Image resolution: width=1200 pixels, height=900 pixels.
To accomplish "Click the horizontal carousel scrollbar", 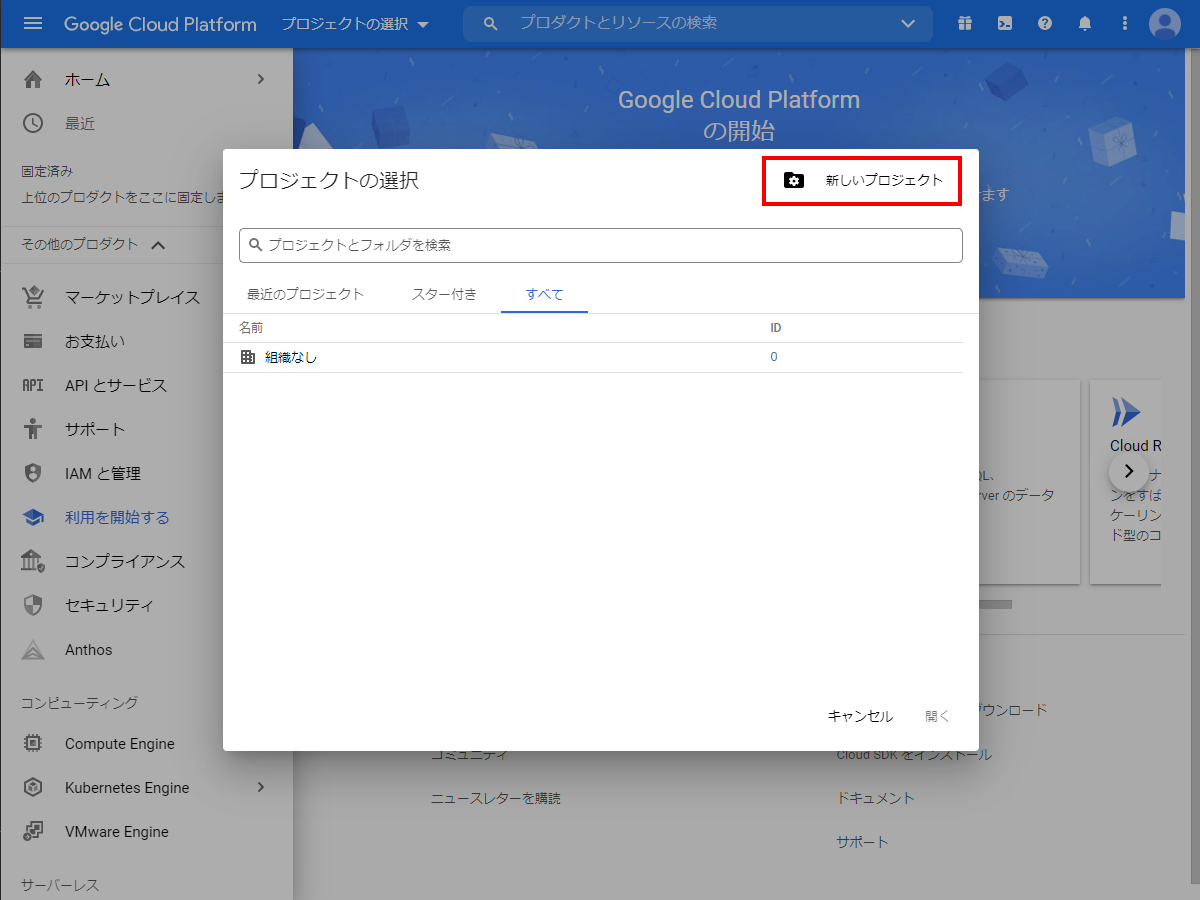I will pyautogui.click(x=996, y=604).
